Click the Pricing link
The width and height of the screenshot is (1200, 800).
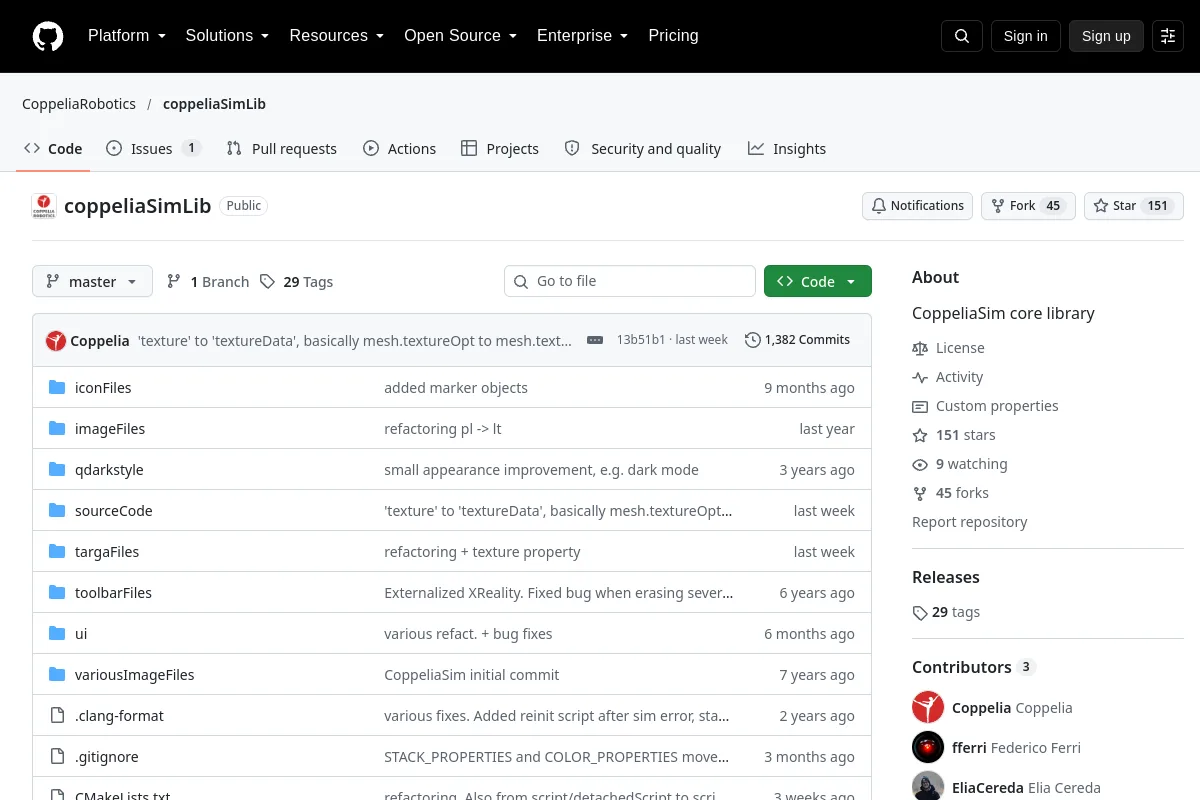coord(673,36)
